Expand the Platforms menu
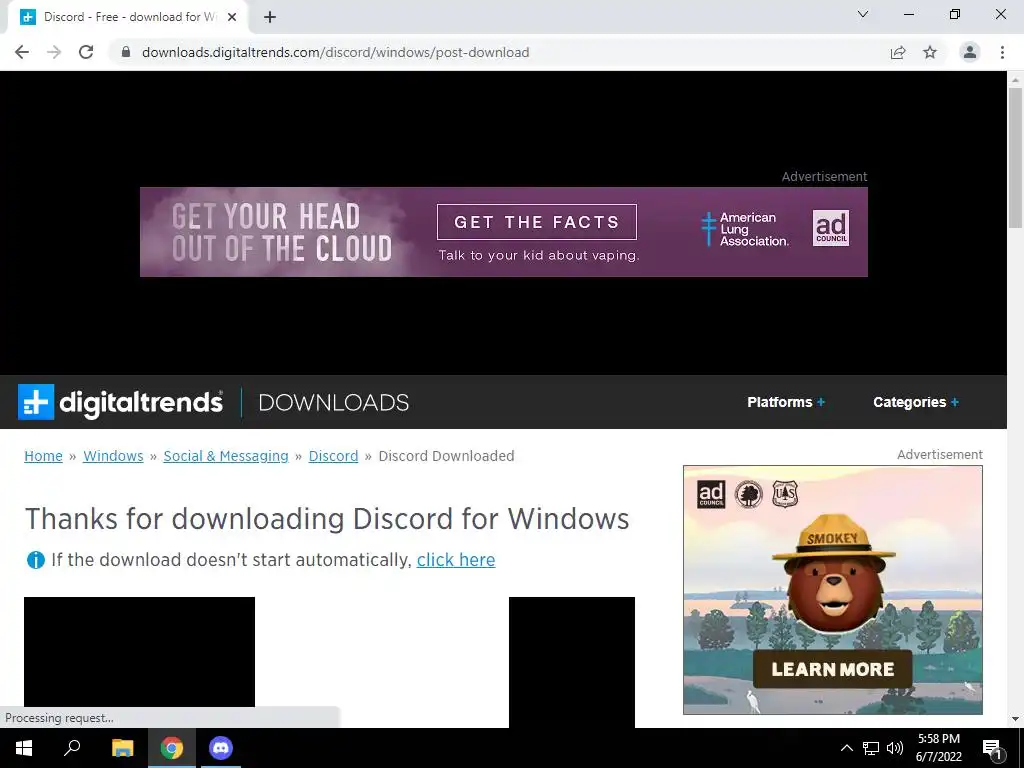The width and height of the screenshot is (1024, 768). click(786, 402)
